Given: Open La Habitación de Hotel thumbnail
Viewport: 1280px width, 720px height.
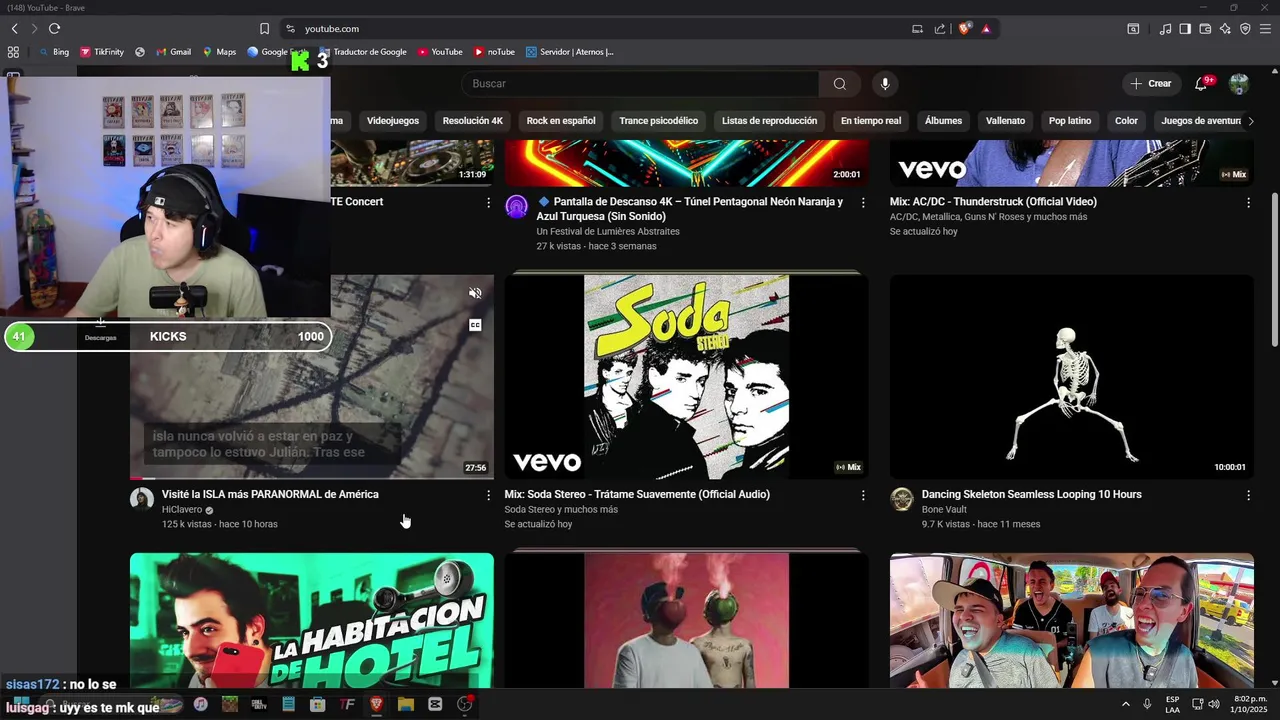Looking at the screenshot, I should click(312, 620).
